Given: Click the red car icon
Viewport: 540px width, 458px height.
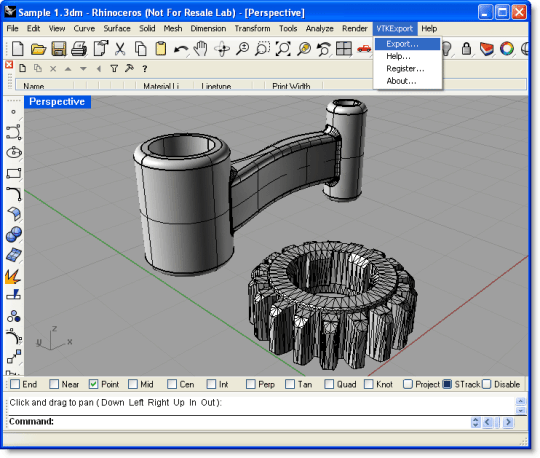Looking at the screenshot, I should pos(364,49).
